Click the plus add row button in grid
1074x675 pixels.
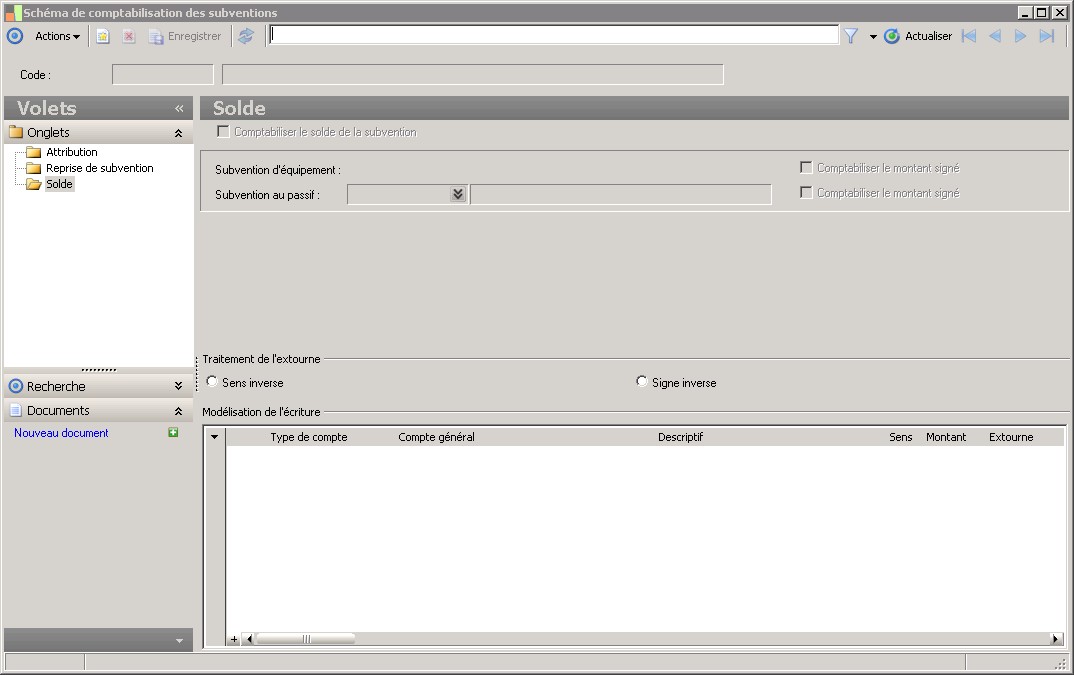234,639
